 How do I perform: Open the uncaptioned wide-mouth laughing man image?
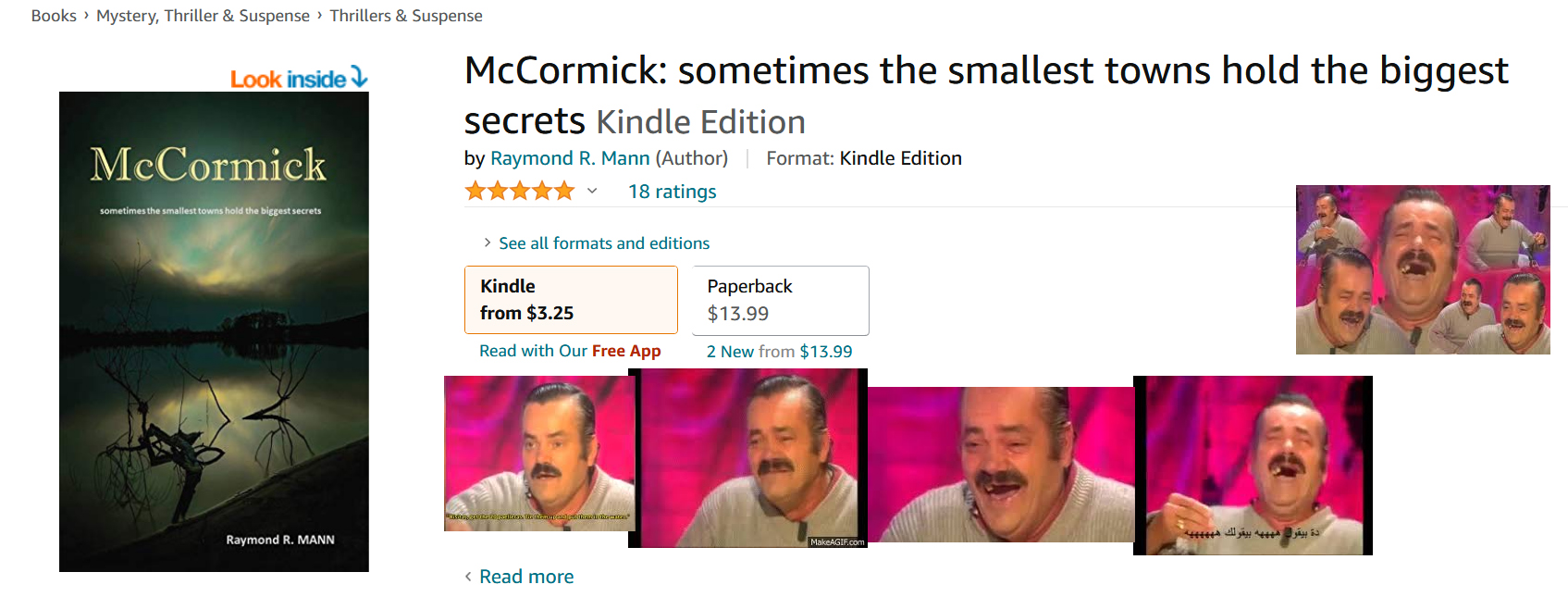coord(1000,465)
